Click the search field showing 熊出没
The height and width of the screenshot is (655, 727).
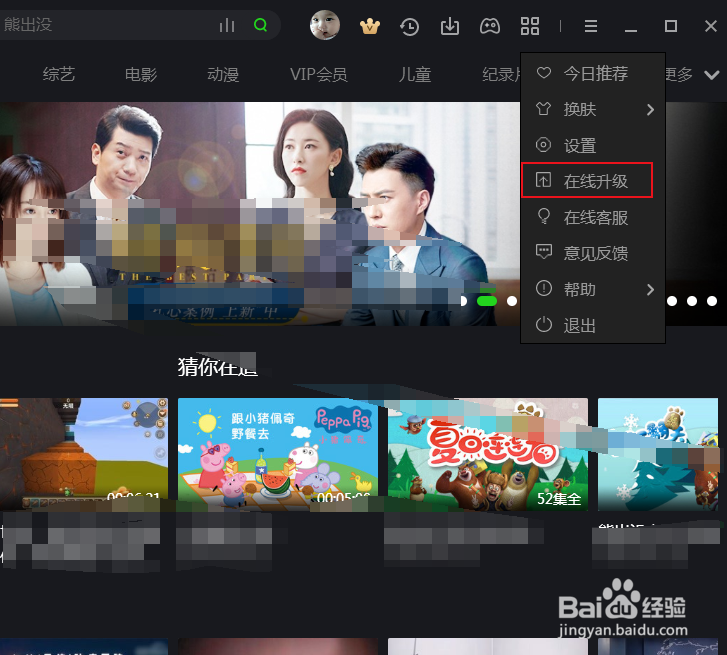(107, 25)
